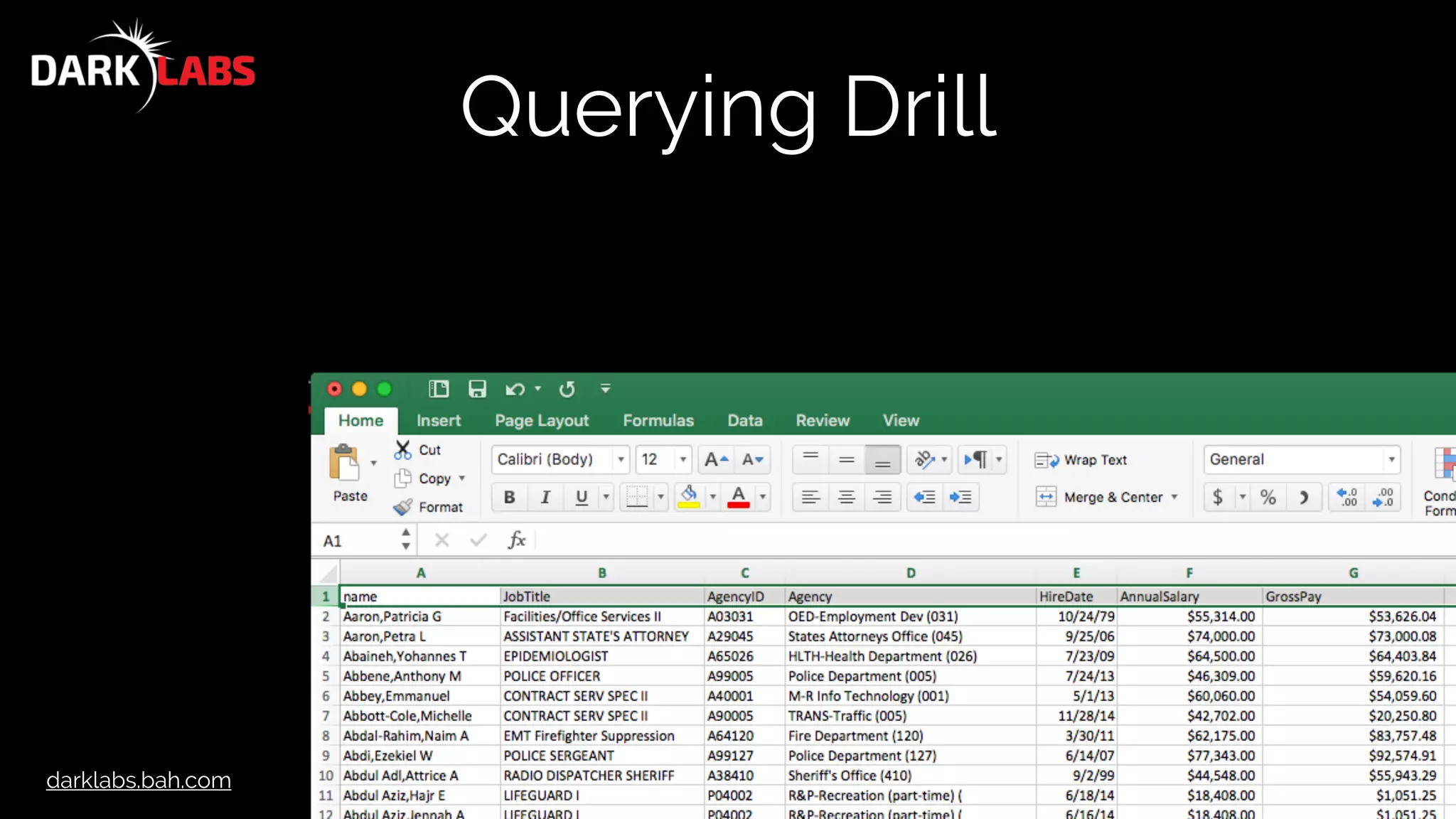
Task: Open the darklabs.bah.com link
Action: click(x=139, y=780)
